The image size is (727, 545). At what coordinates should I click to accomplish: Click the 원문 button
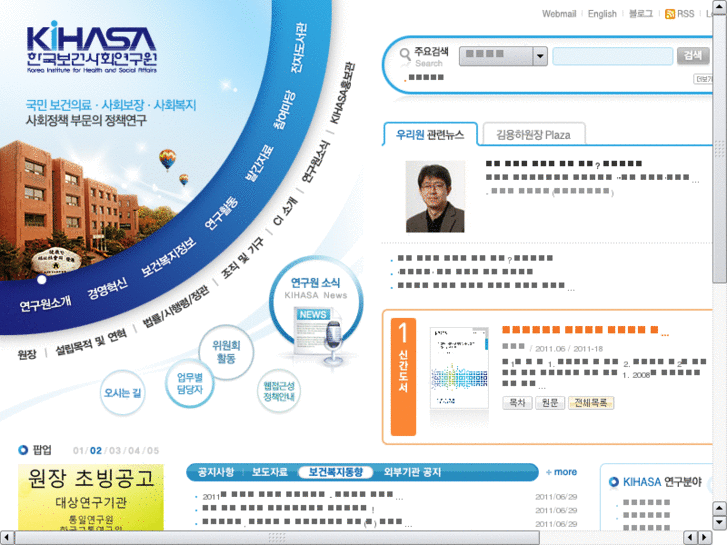click(x=550, y=403)
